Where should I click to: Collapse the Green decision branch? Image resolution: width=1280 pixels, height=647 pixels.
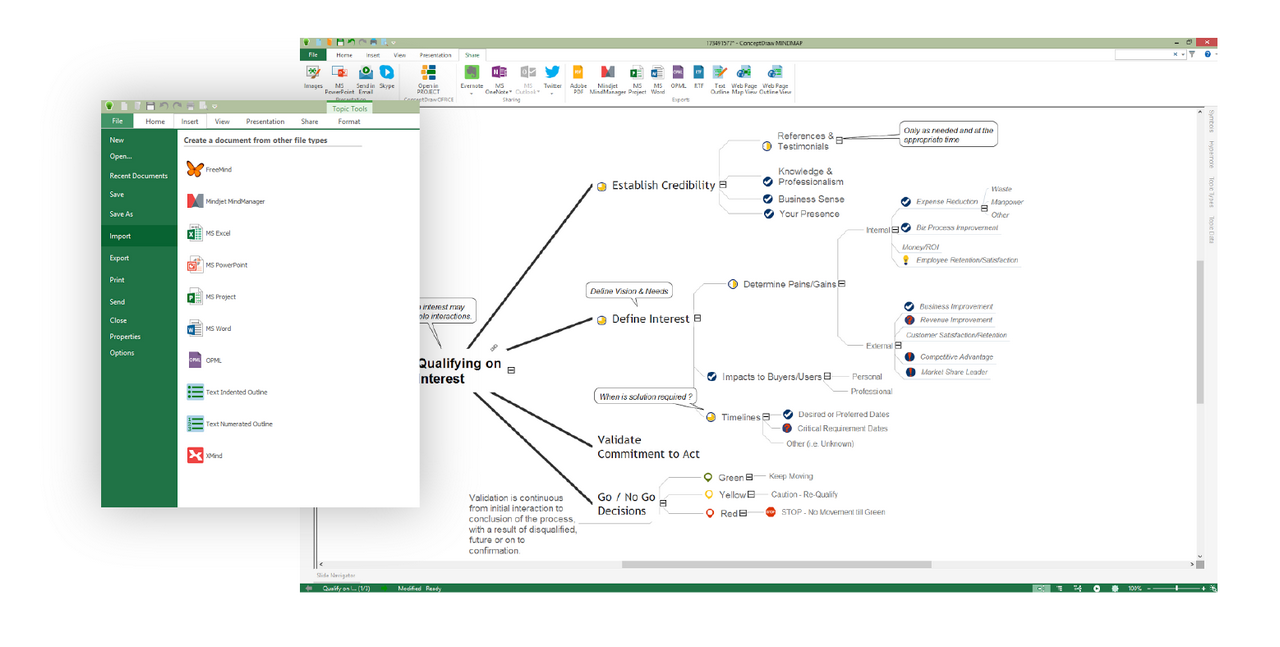[749, 477]
